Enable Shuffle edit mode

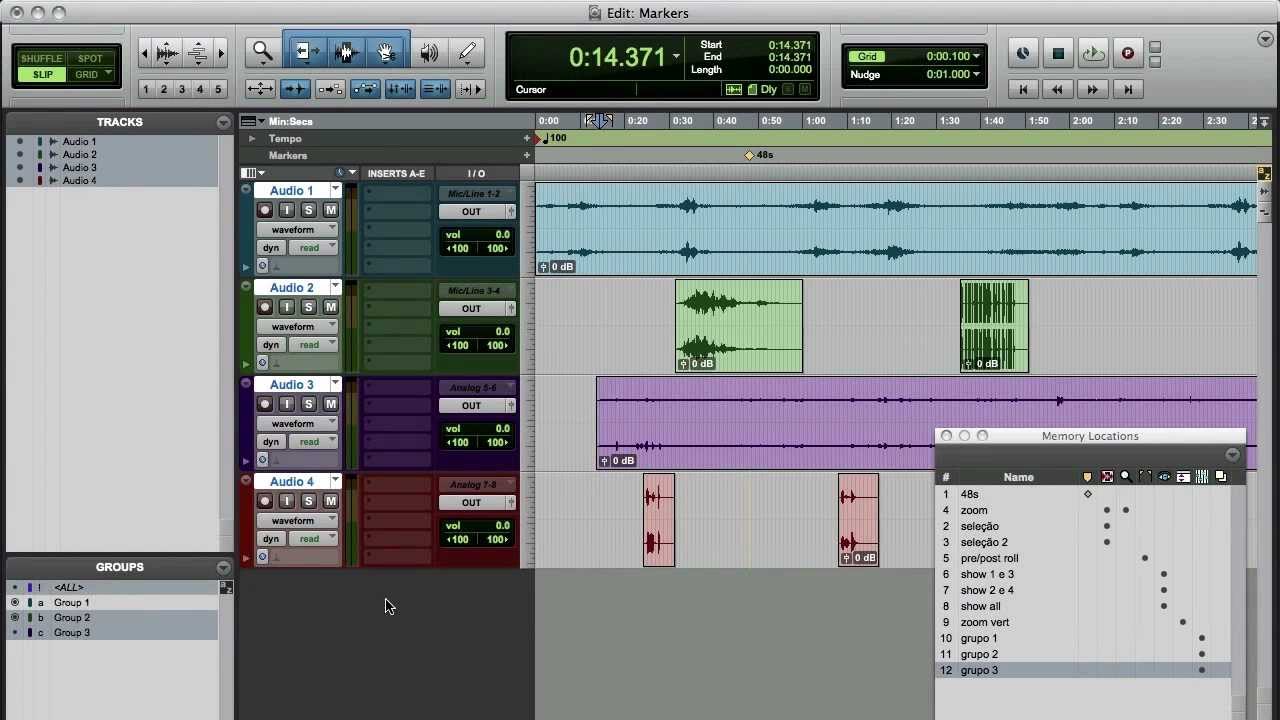42,59
